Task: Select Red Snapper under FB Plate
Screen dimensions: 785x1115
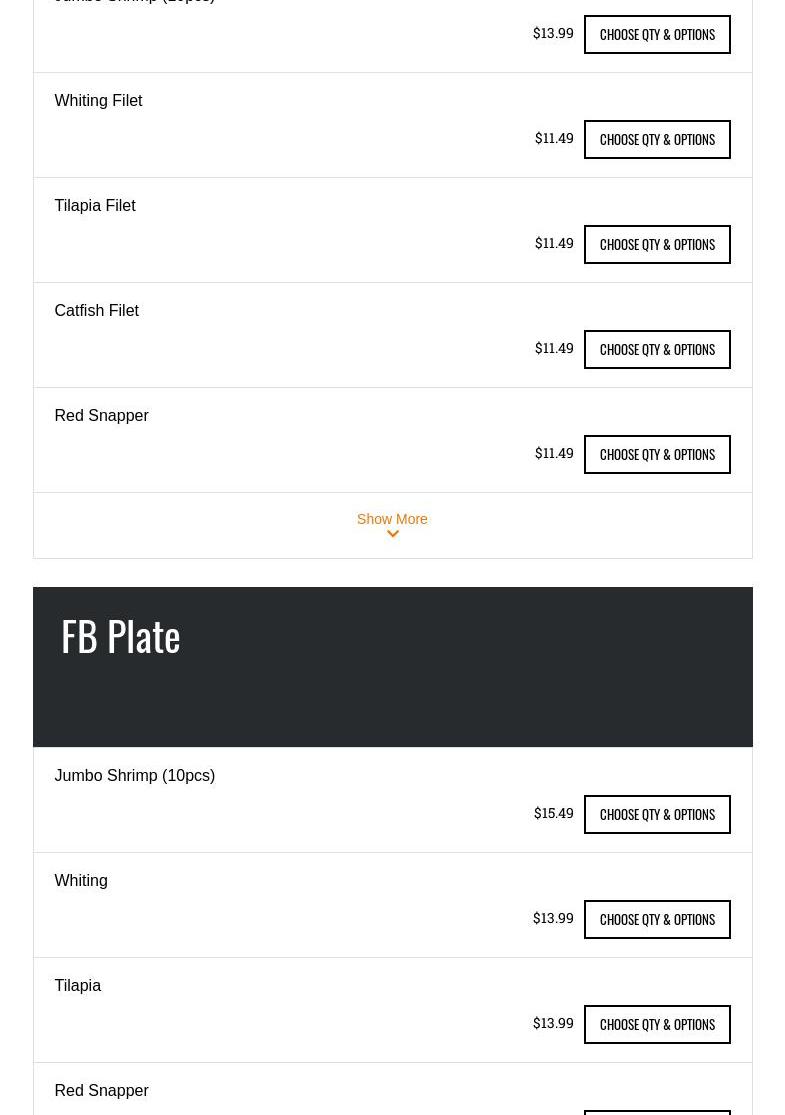Action: click(x=101, y=1091)
